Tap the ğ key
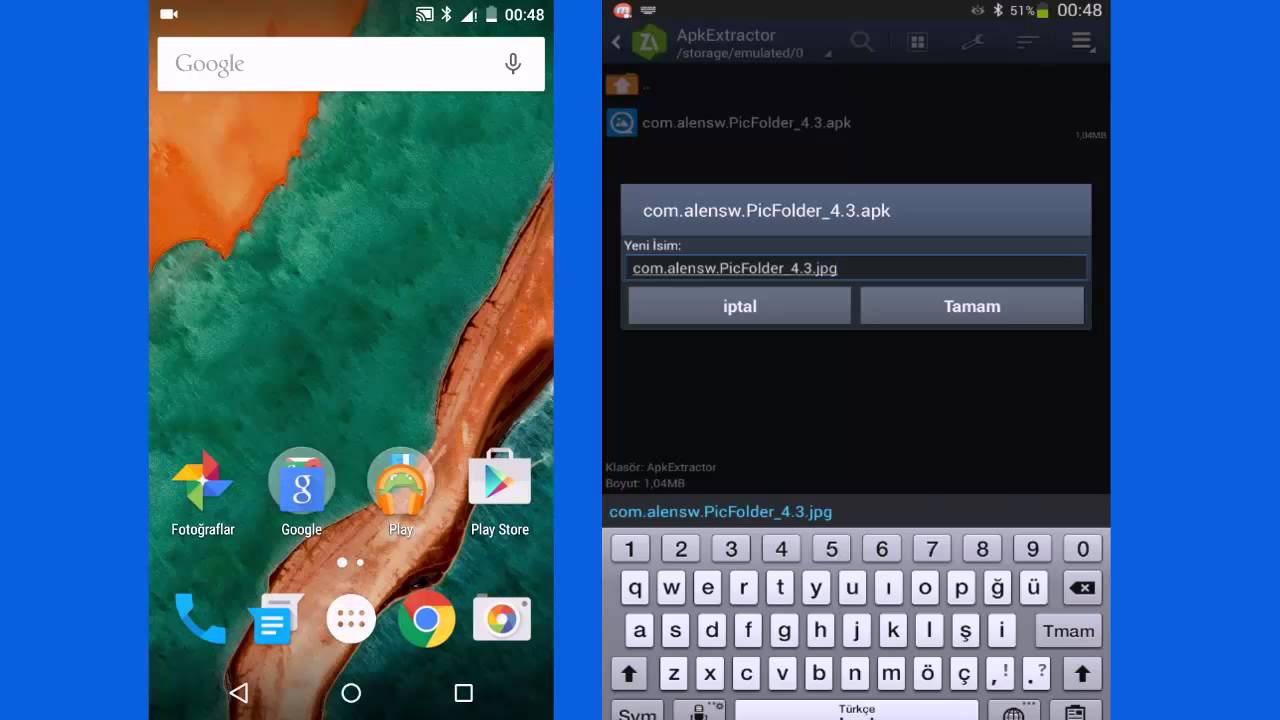This screenshot has height=720, width=1280. (x=997, y=588)
